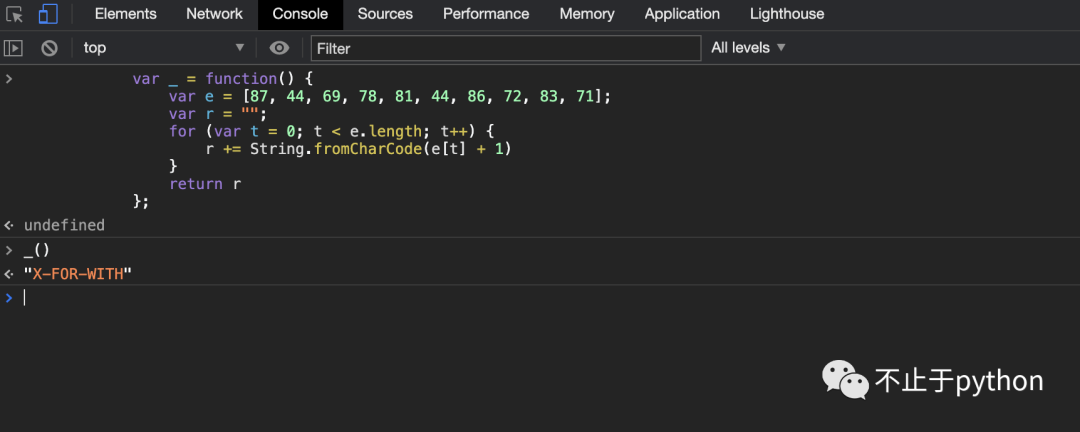Viewport: 1080px width, 432px height.
Task: Select the Lighthouse tab
Action: click(787, 14)
